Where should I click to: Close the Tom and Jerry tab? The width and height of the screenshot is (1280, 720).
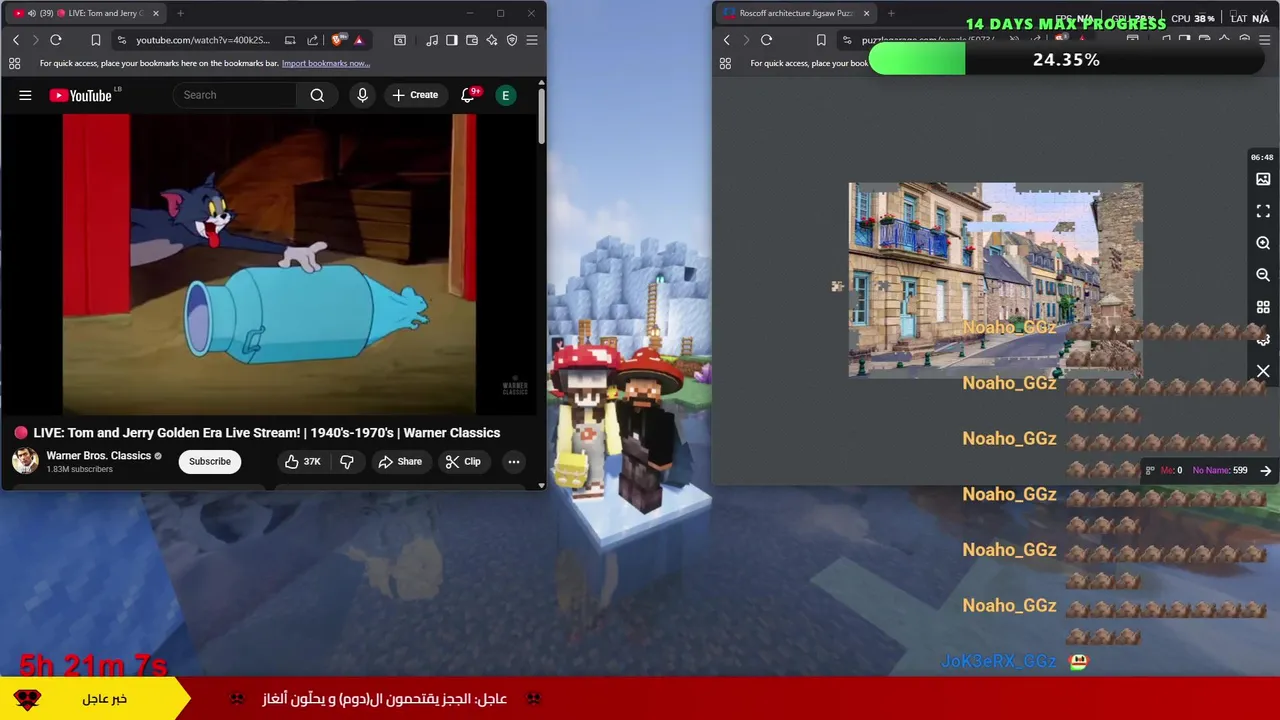click(x=155, y=13)
